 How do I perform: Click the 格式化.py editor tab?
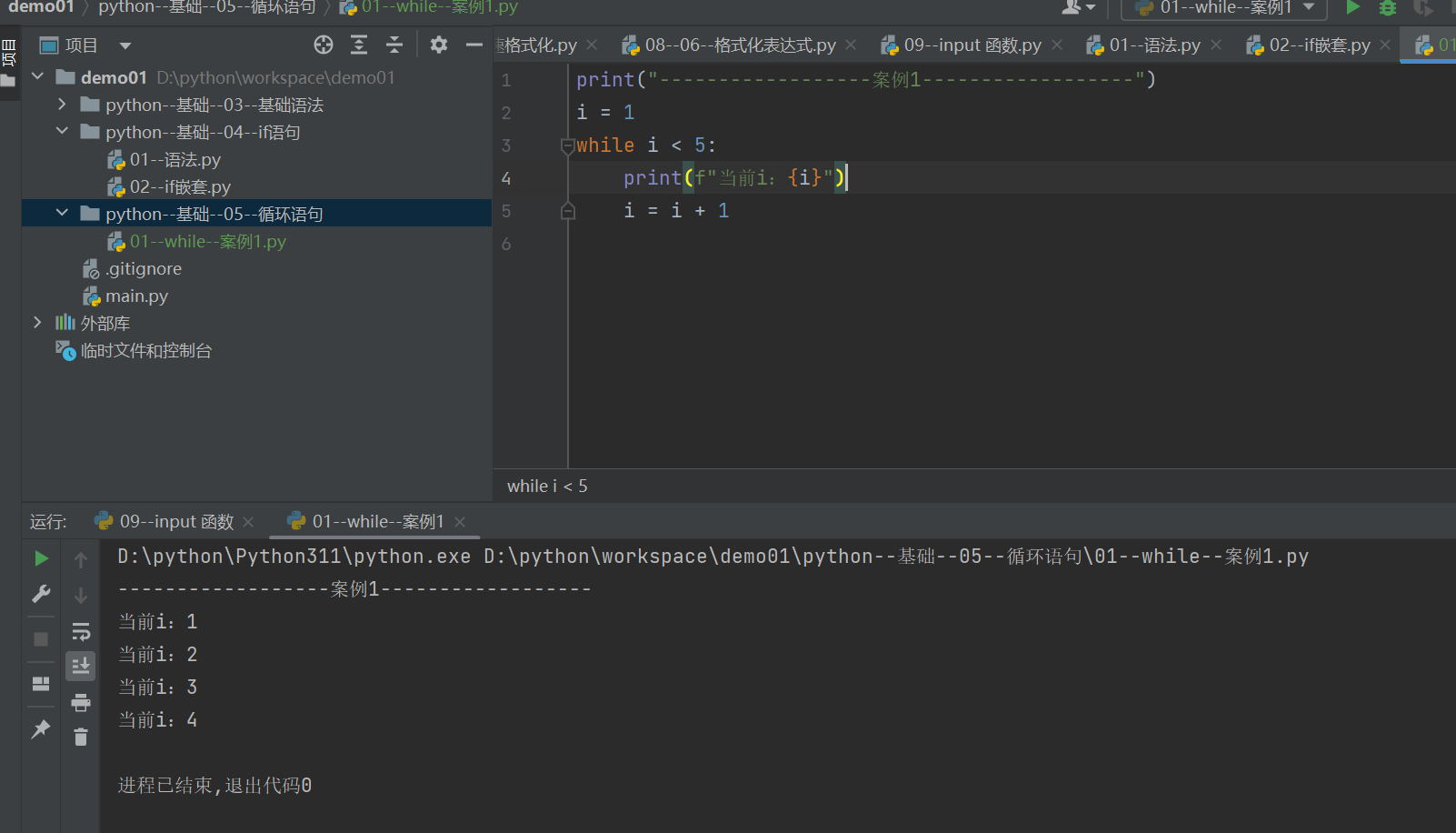pyautogui.click(x=536, y=45)
